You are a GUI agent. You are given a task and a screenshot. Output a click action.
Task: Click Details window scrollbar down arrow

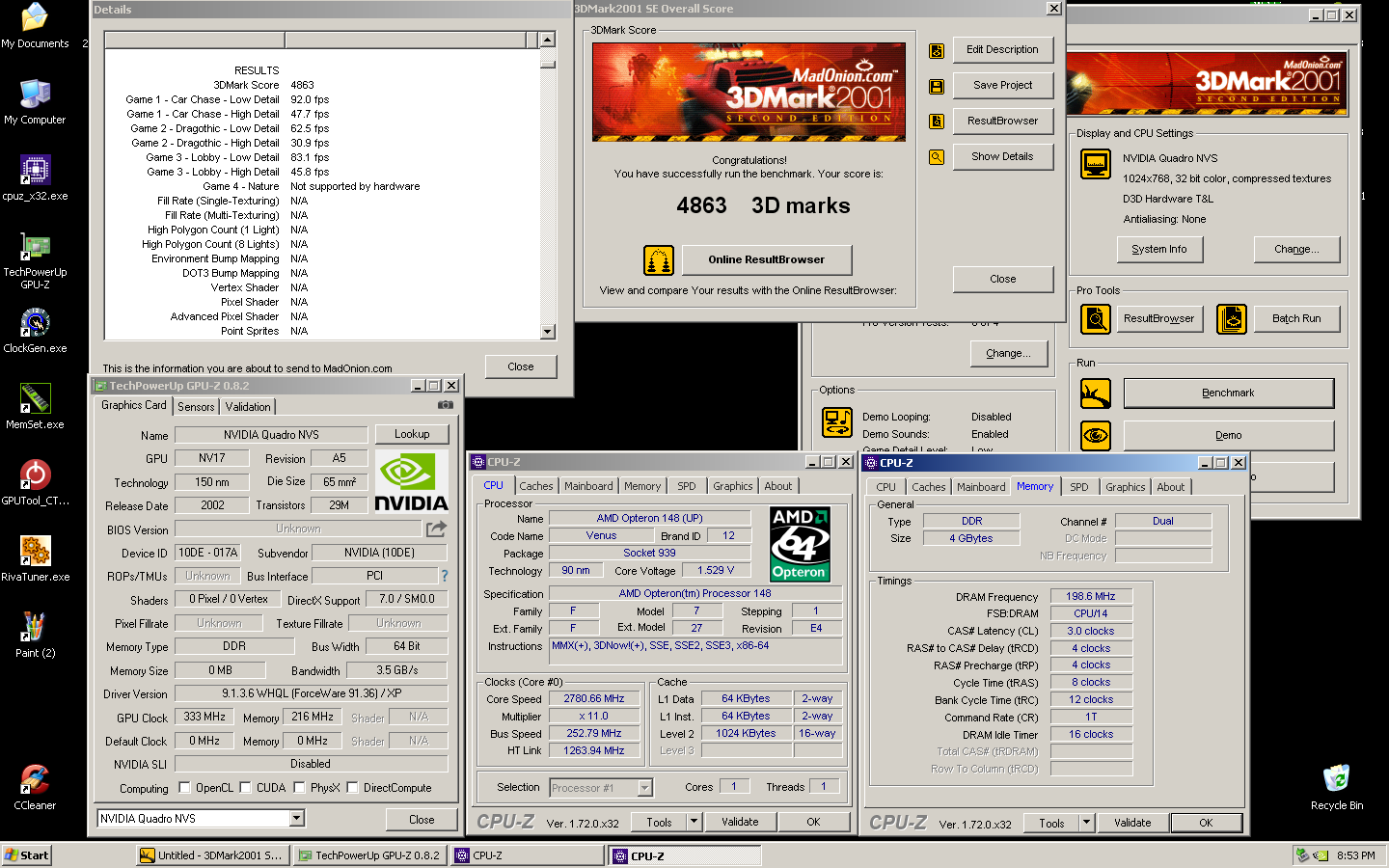547,332
